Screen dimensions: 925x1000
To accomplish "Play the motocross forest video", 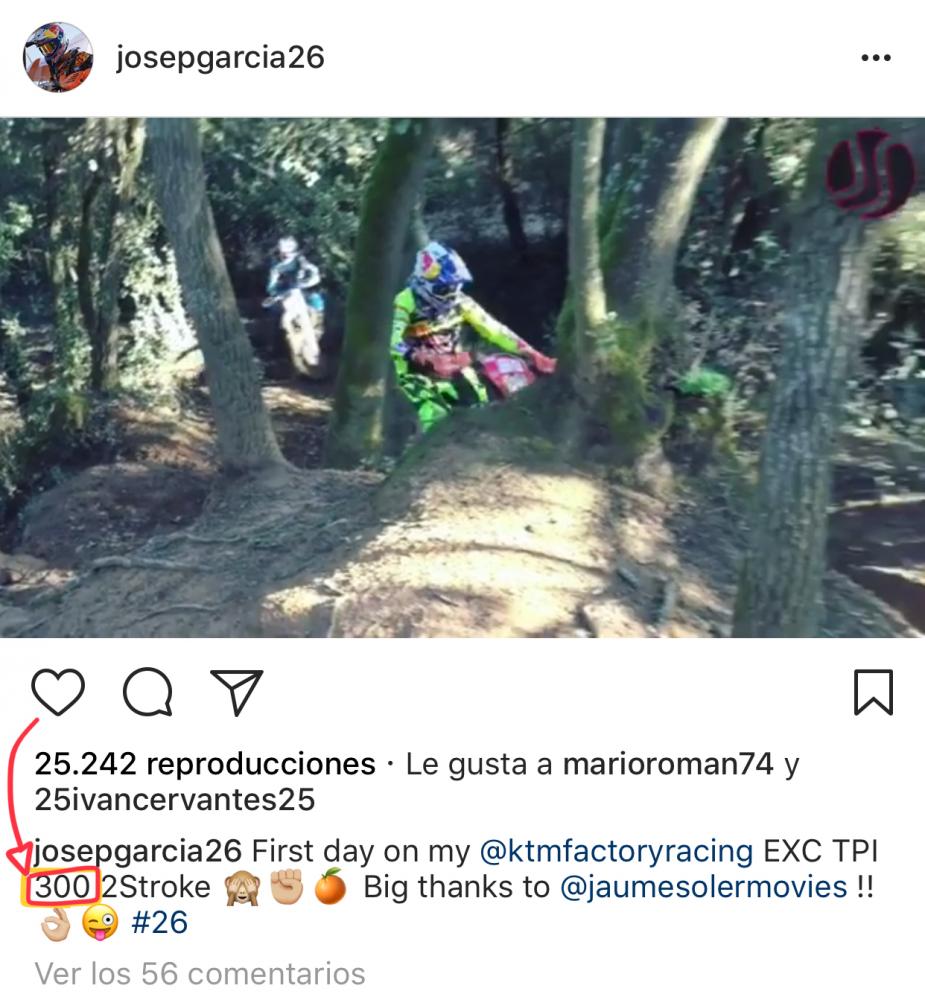I will click(x=462, y=378).
